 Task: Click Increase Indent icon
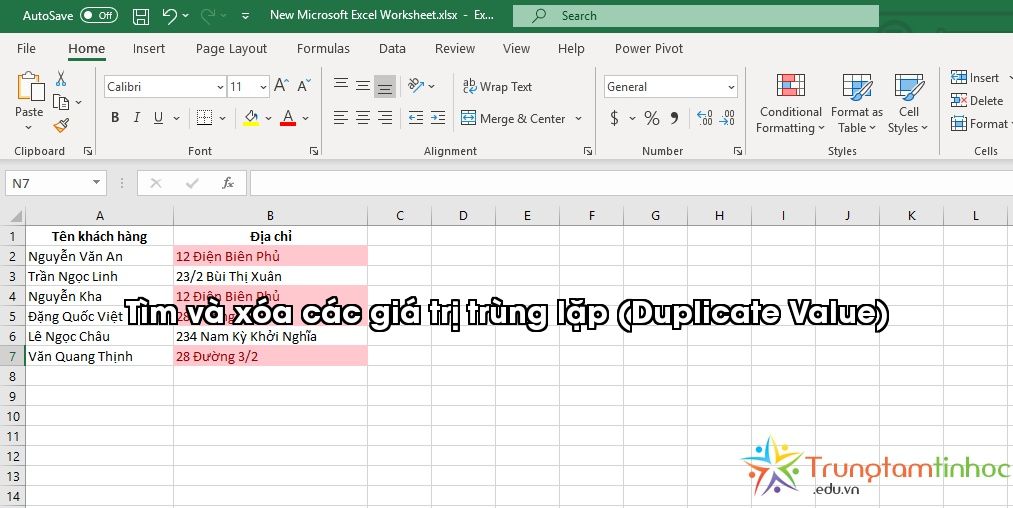438,118
